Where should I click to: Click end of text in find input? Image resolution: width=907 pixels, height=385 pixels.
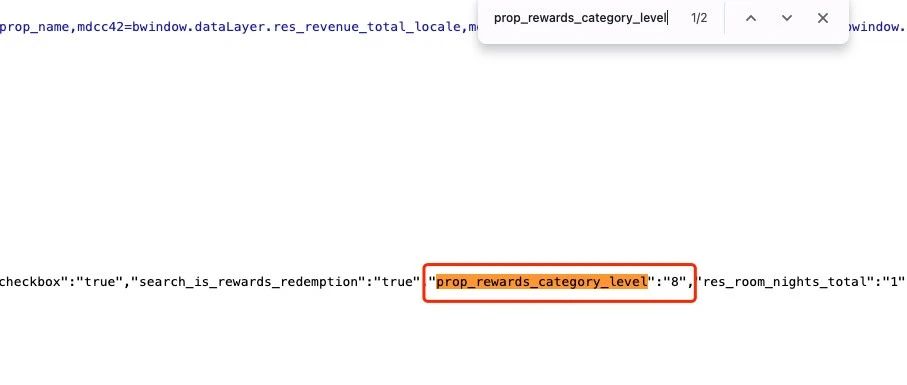coord(668,18)
